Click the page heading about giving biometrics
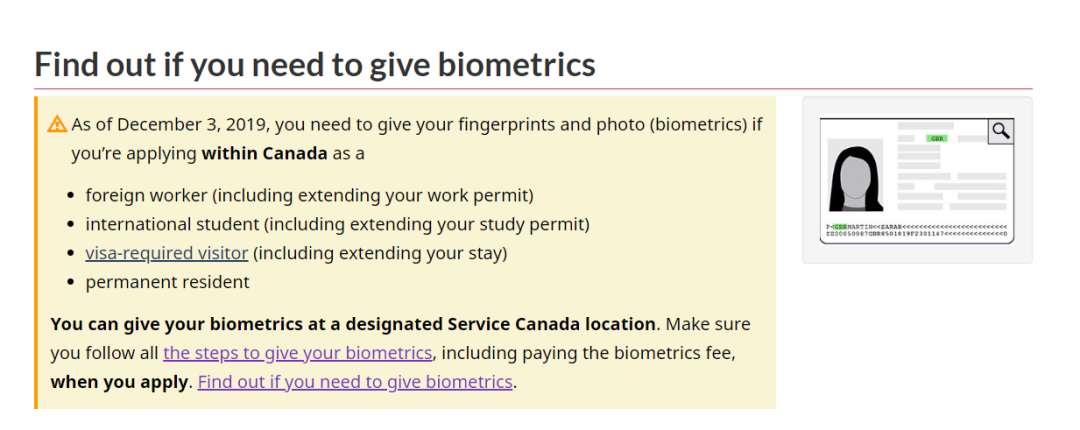The width and height of the screenshot is (1080, 430). click(315, 65)
